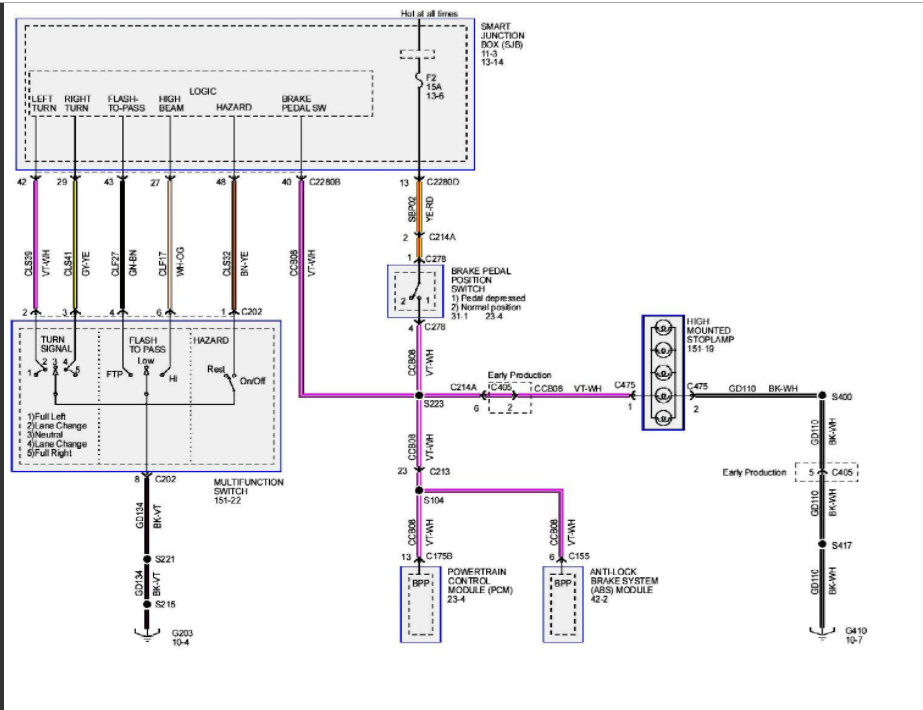Click the S400 splice node
Image resolution: width=923 pixels, height=710 pixels.
(x=822, y=396)
